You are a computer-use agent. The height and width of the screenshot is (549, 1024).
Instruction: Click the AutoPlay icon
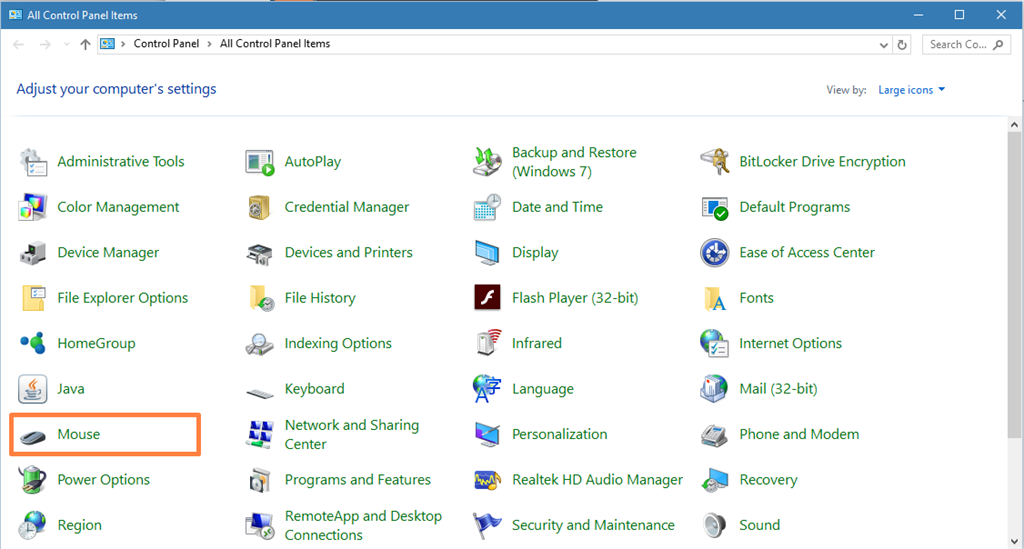pyautogui.click(x=260, y=162)
